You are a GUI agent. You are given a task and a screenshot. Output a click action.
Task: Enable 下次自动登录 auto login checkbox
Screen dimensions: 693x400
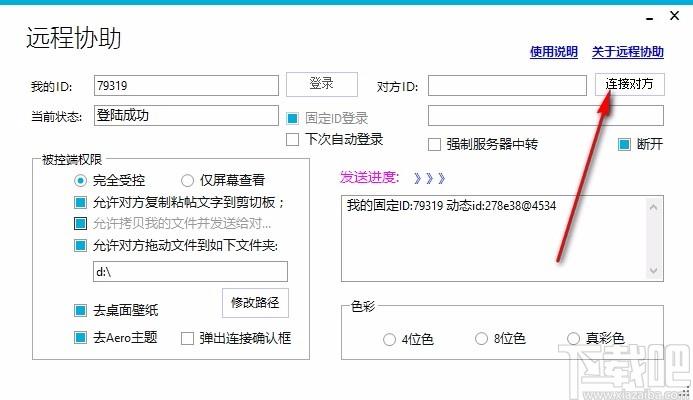pos(293,140)
